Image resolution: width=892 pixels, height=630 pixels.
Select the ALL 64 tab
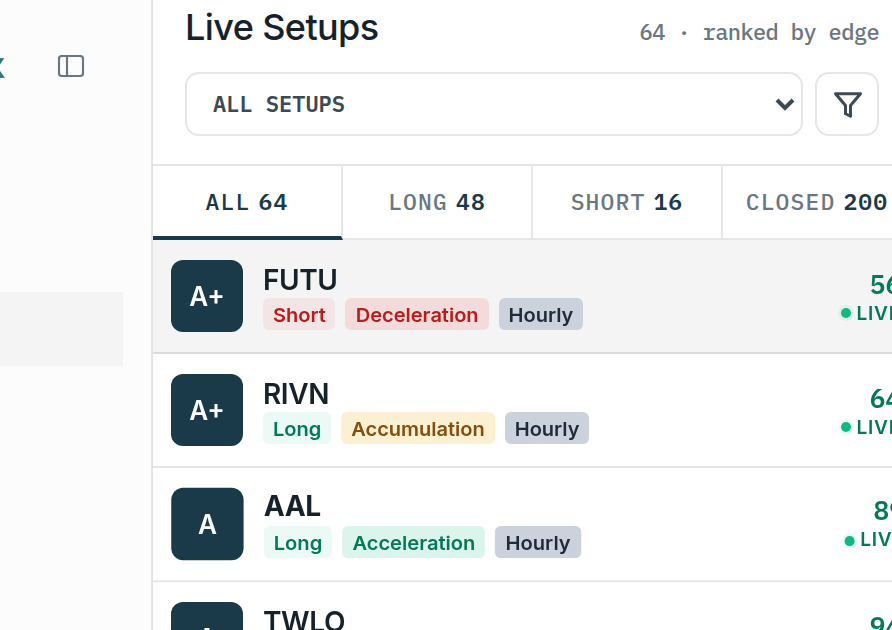click(x=247, y=203)
